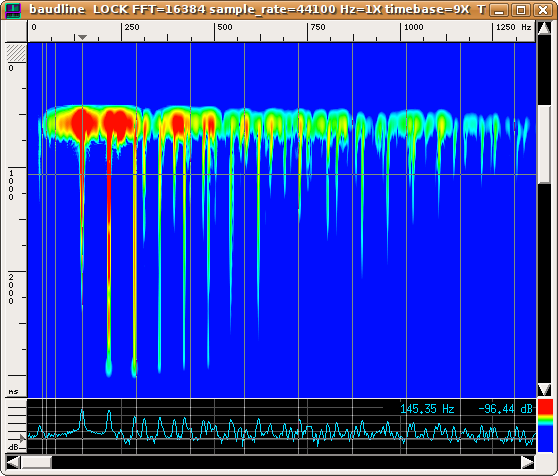Click the horizontal scrollbar left arrow

pos(13,462)
